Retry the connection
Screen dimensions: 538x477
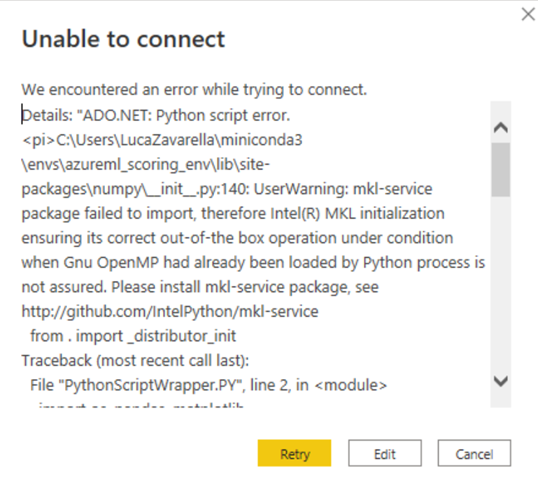click(294, 453)
